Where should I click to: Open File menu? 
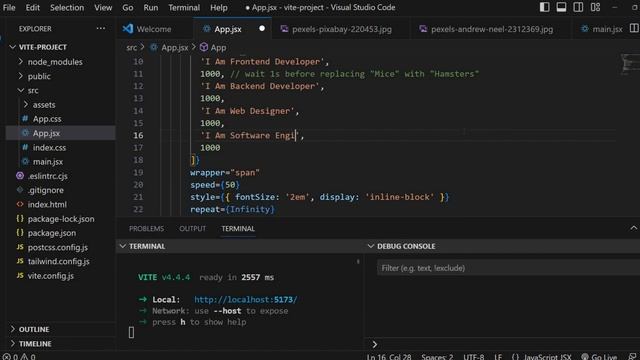[9, 7]
